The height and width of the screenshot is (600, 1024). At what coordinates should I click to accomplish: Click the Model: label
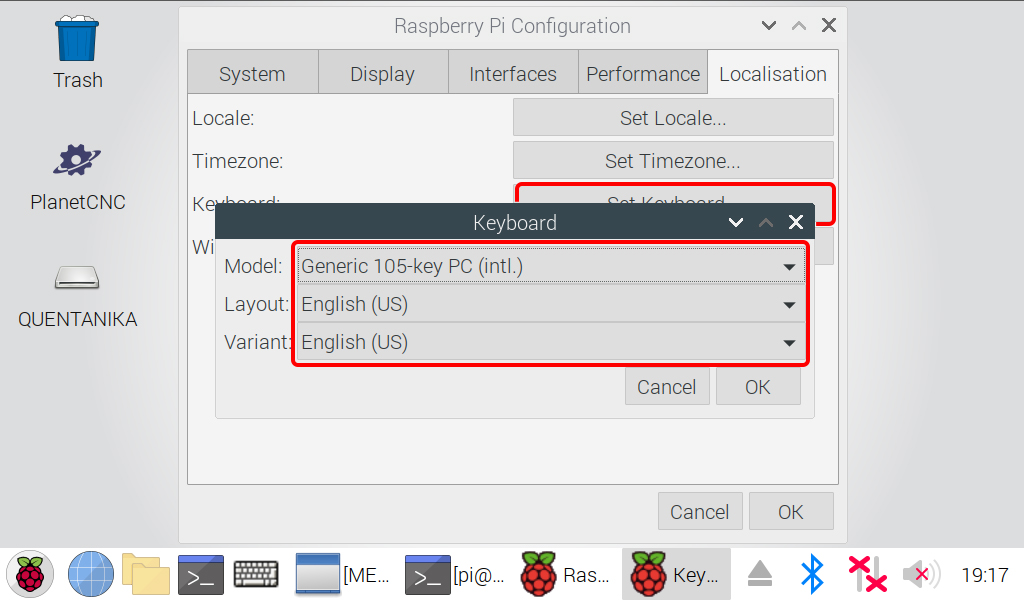(x=253, y=266)
